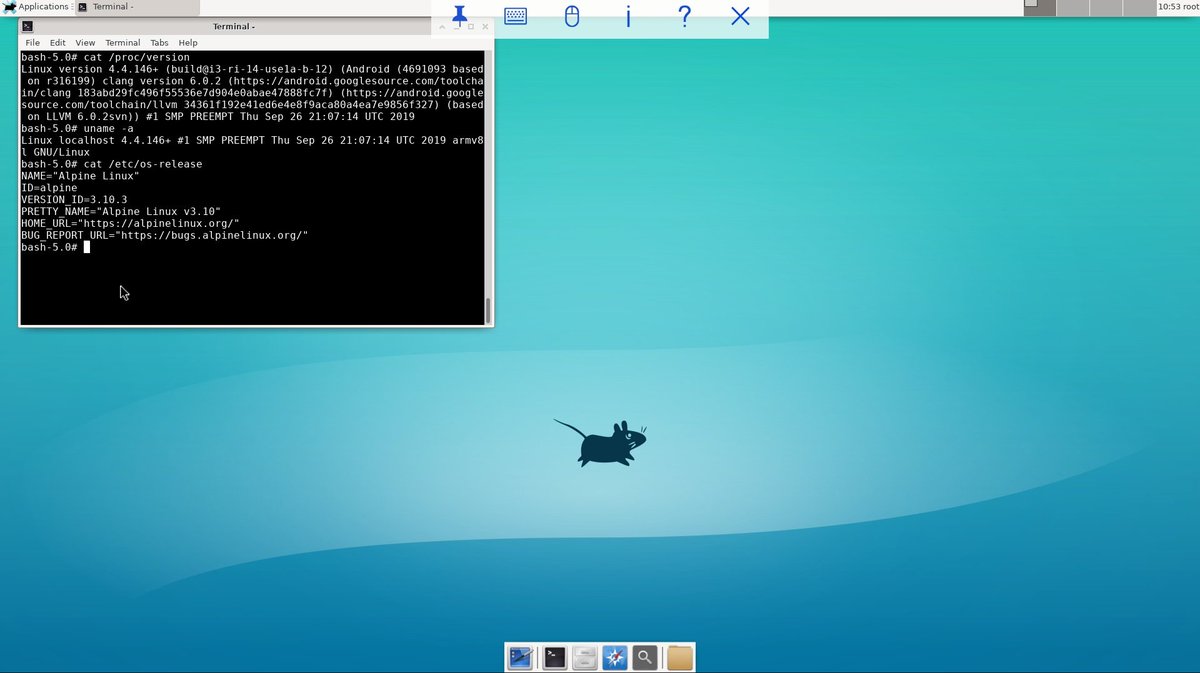Open the on-screen keyboard from the top toolbar
This screenshot has height=673, width=1200.
(516, 16)
